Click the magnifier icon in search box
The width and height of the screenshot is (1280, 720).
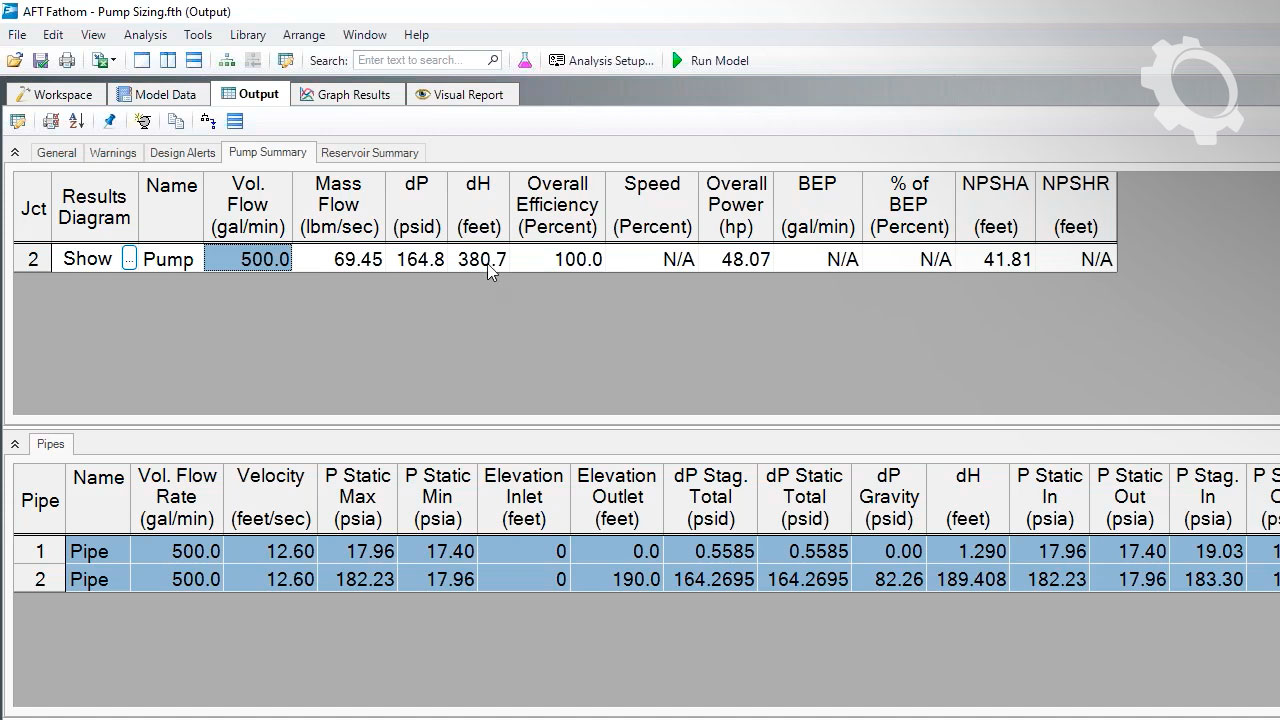tap(493, 60)
